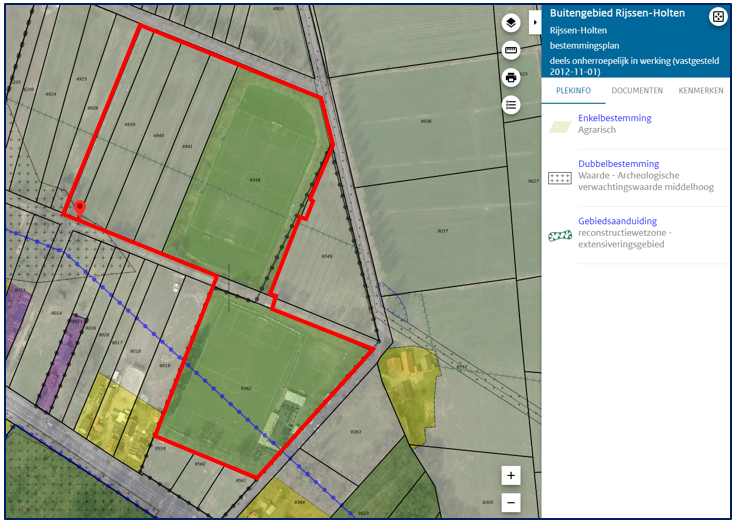The width and height of the screenshot is (739, 526).
Task: Zoom in with the plus button
Action: coord(511,475)
